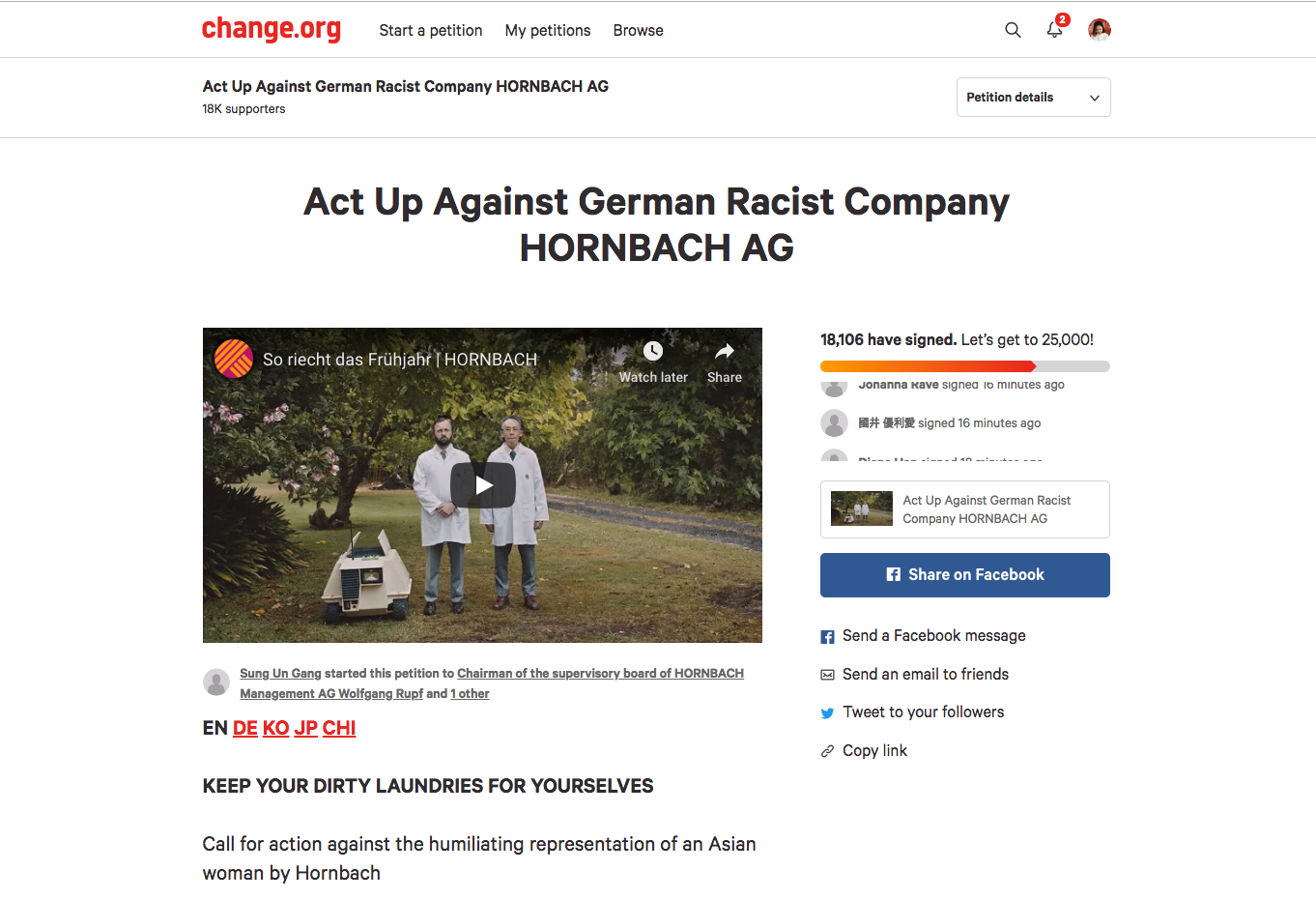Send an email to friends

tap(914, 675)
